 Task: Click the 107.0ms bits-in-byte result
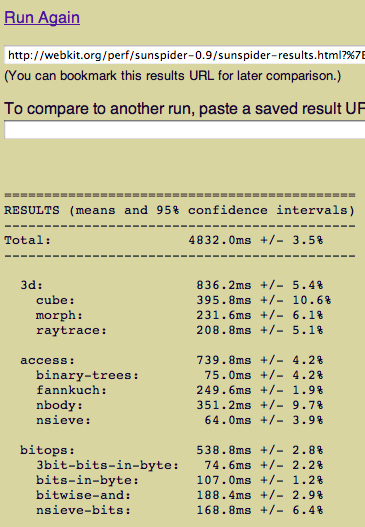pos(224,480)
